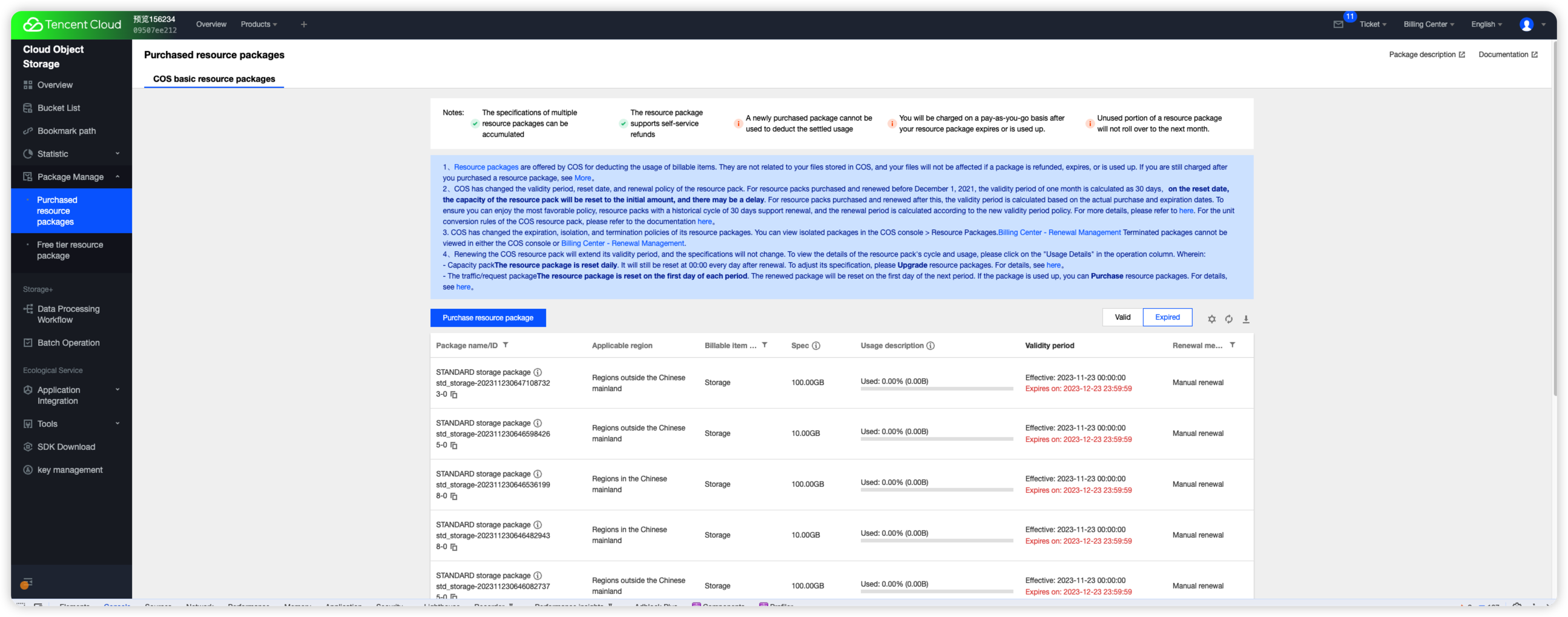Click account ID text 09507ee212

[155, 30]
